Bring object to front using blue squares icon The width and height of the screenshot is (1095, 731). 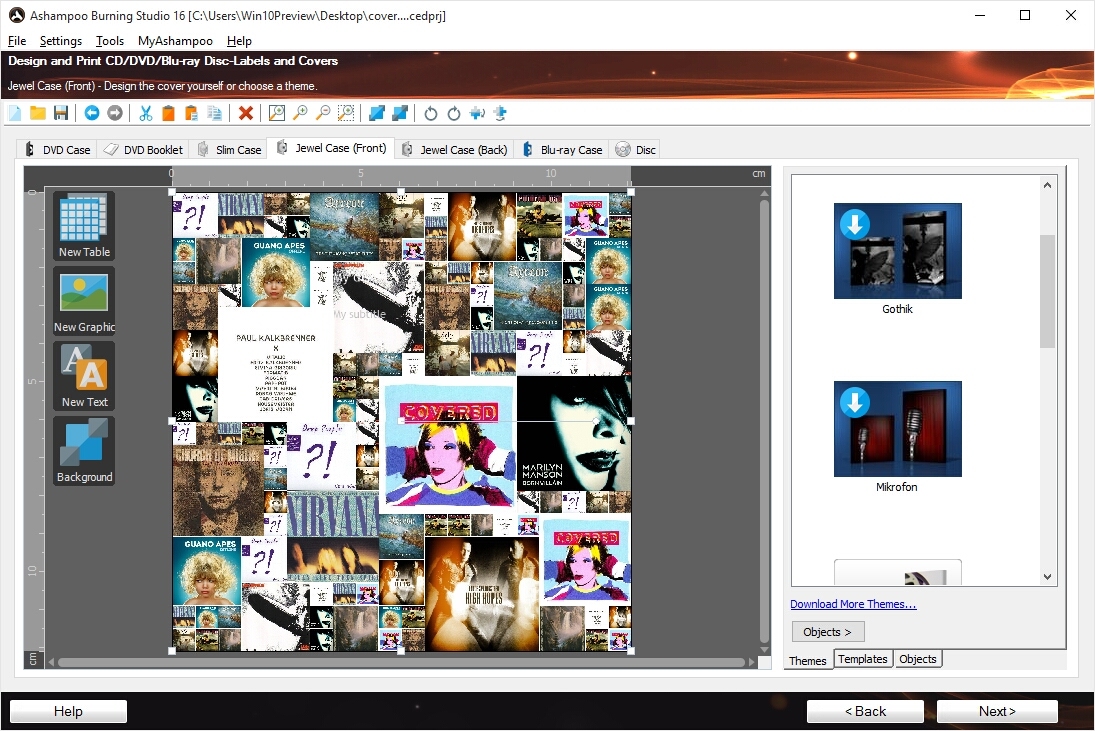[377, 113]
